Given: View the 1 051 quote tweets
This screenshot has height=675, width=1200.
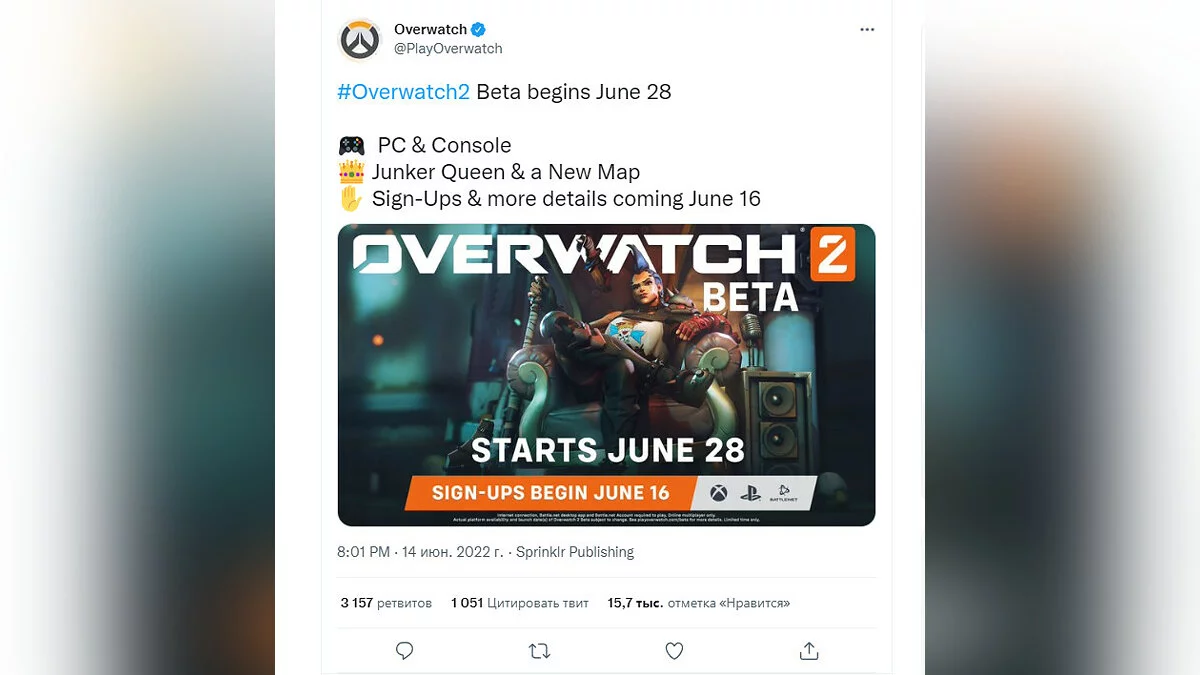Looking at the screenshot, I should pyautogui.click(x=520, y=603).
